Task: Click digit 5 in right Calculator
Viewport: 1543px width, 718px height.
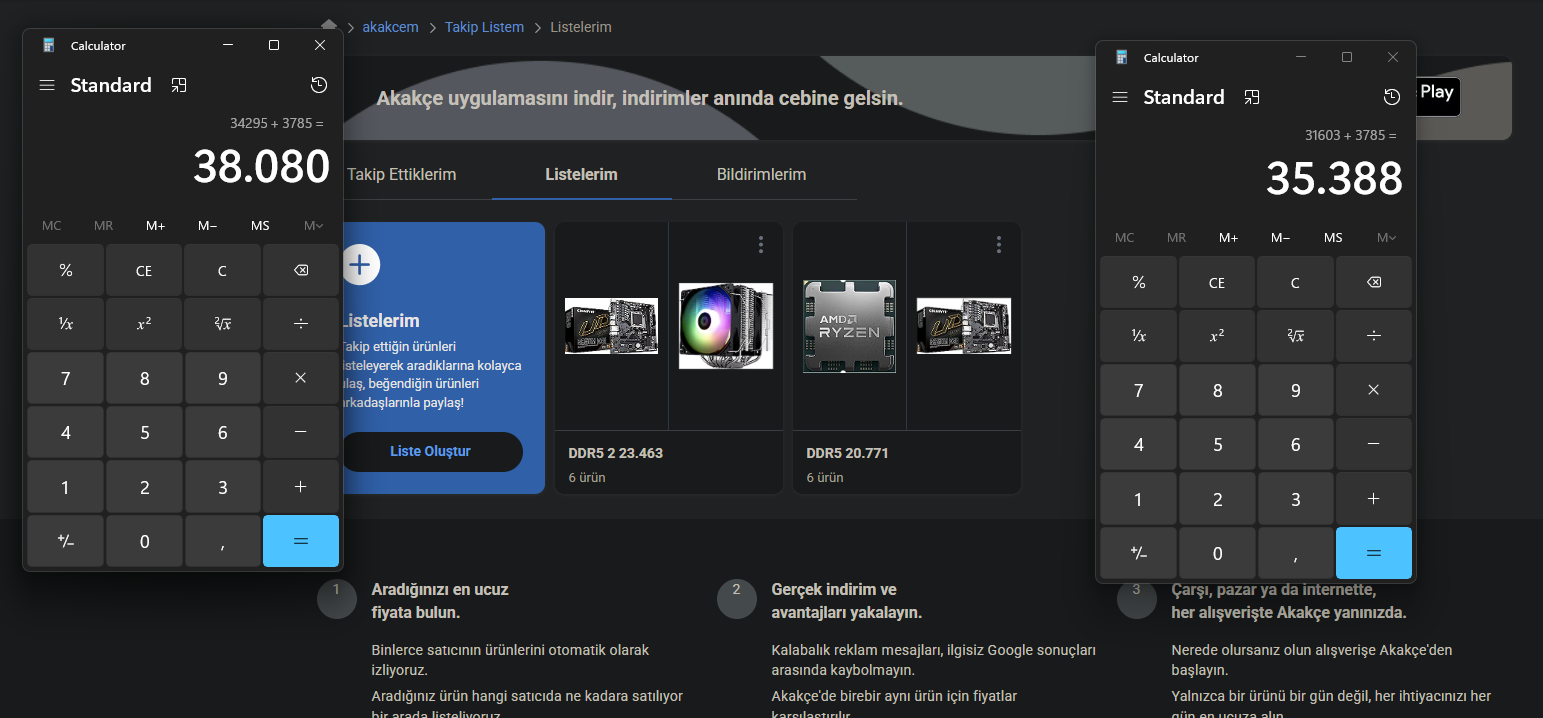Action: [1217, 444]
